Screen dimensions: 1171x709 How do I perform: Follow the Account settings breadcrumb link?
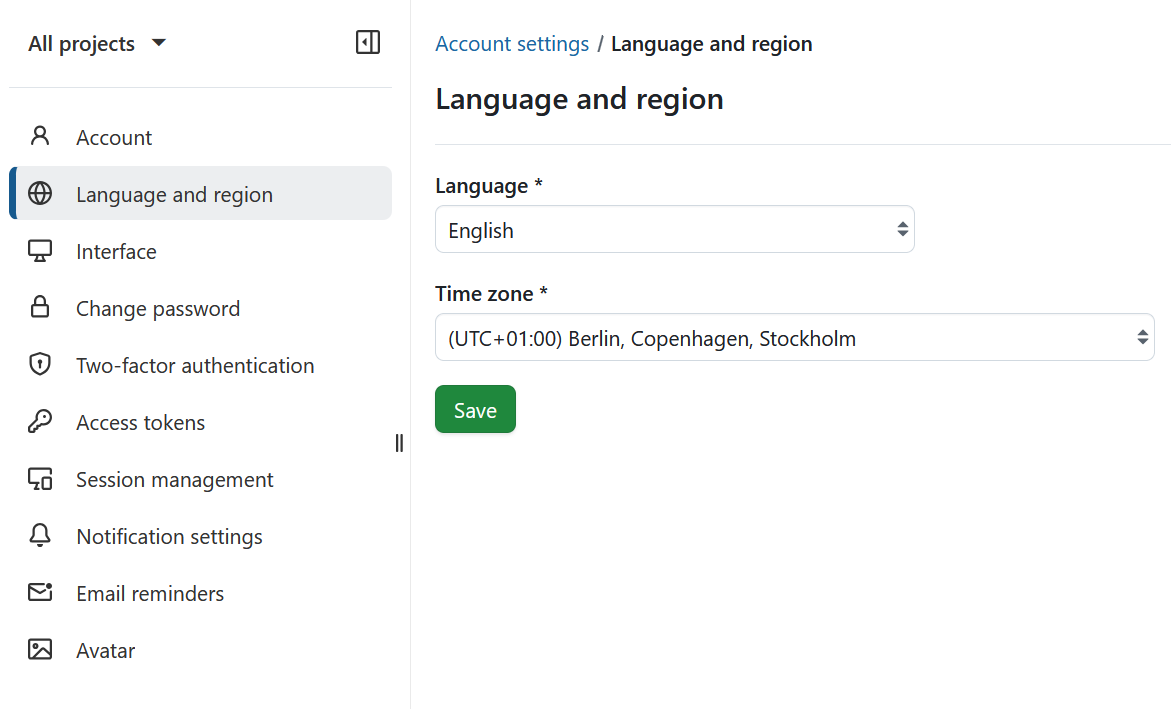512,43
